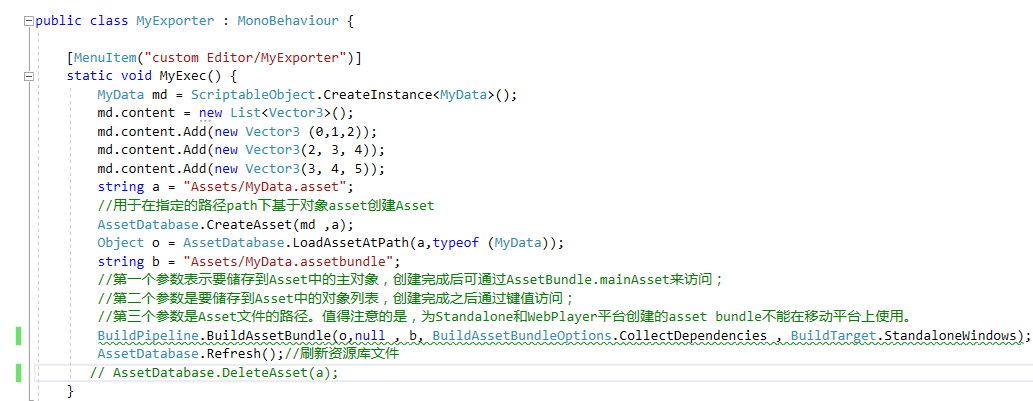Viewport: 1033px width, 401px height.
Task: Click the BuildAssetBundle method name
Action: 267,336
